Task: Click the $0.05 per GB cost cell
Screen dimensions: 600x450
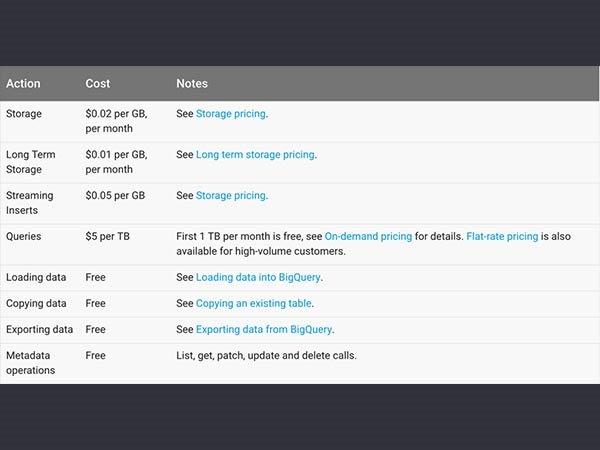Action: (x=115, y=196)
